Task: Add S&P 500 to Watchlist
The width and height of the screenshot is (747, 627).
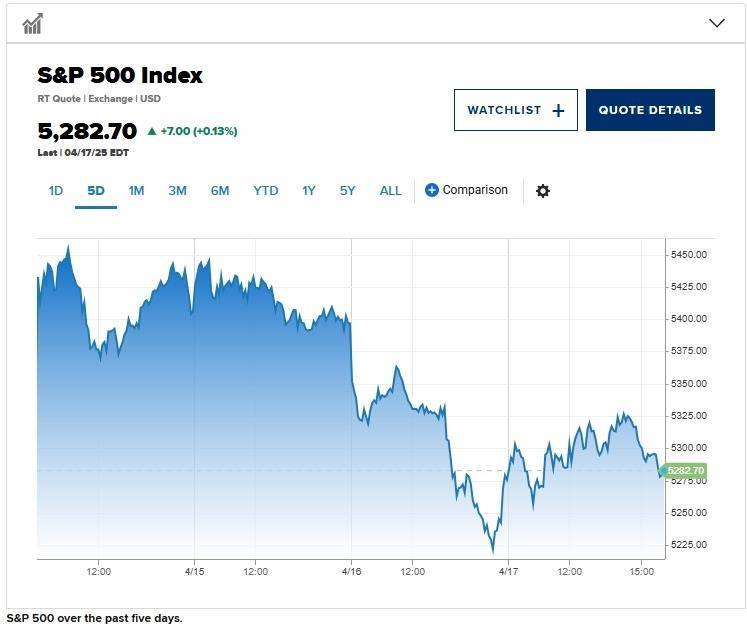Action: click(515, 110)
